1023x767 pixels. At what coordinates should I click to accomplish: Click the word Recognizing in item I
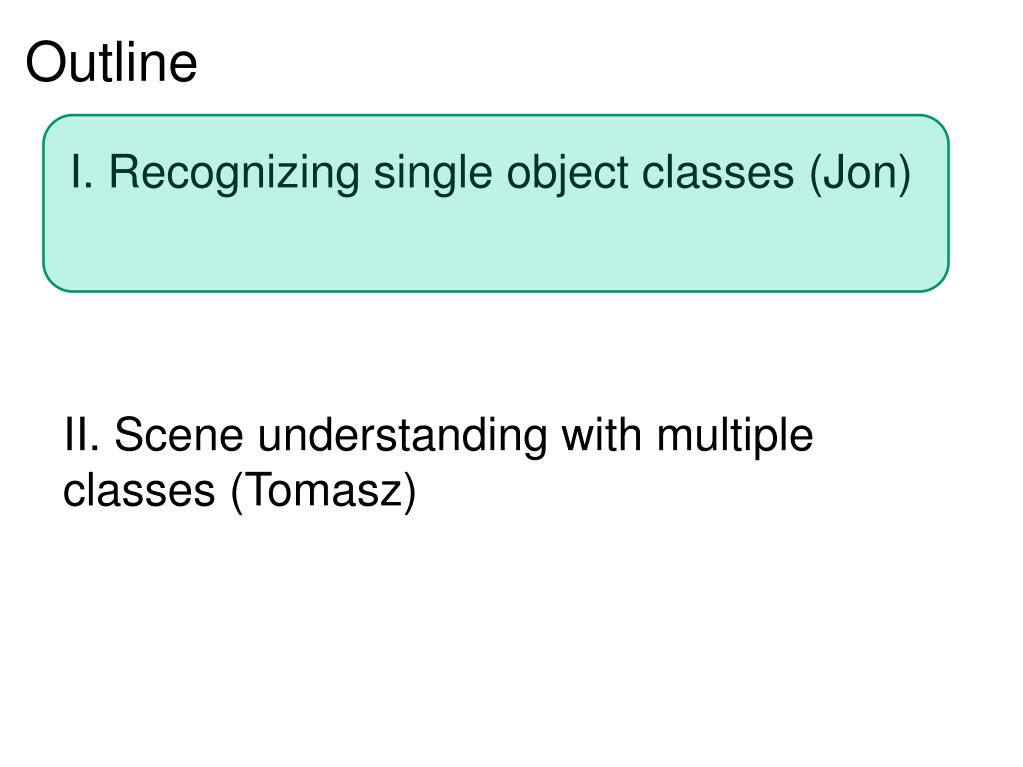click(x=234, y=174)
